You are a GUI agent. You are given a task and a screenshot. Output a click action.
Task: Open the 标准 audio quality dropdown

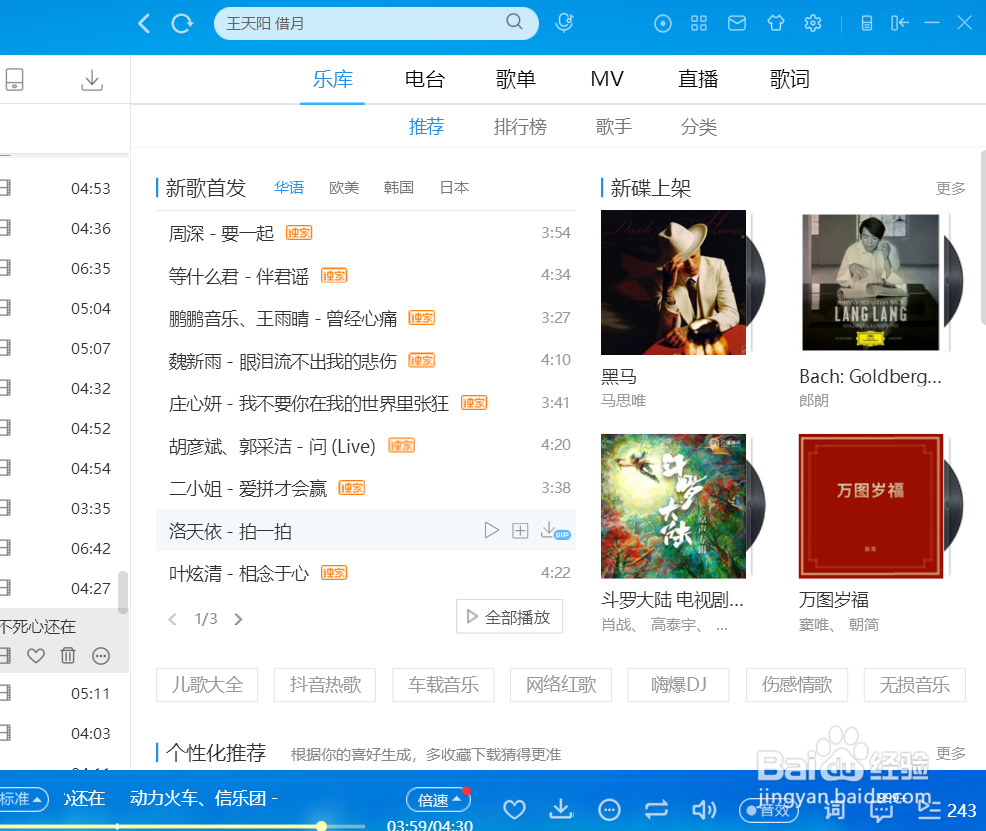(x=23, y=799)
